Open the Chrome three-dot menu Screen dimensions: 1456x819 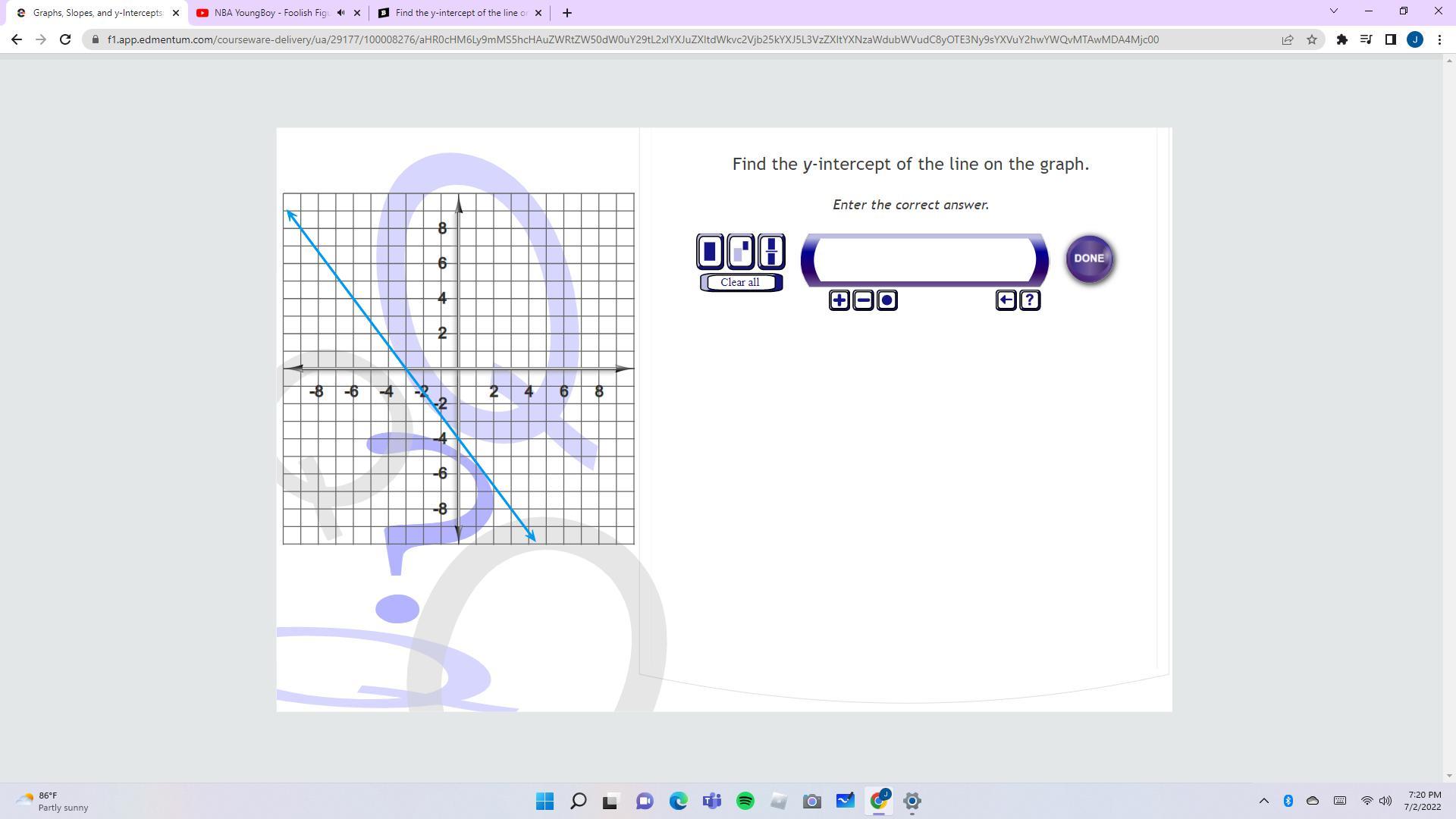pos(1439,39)
